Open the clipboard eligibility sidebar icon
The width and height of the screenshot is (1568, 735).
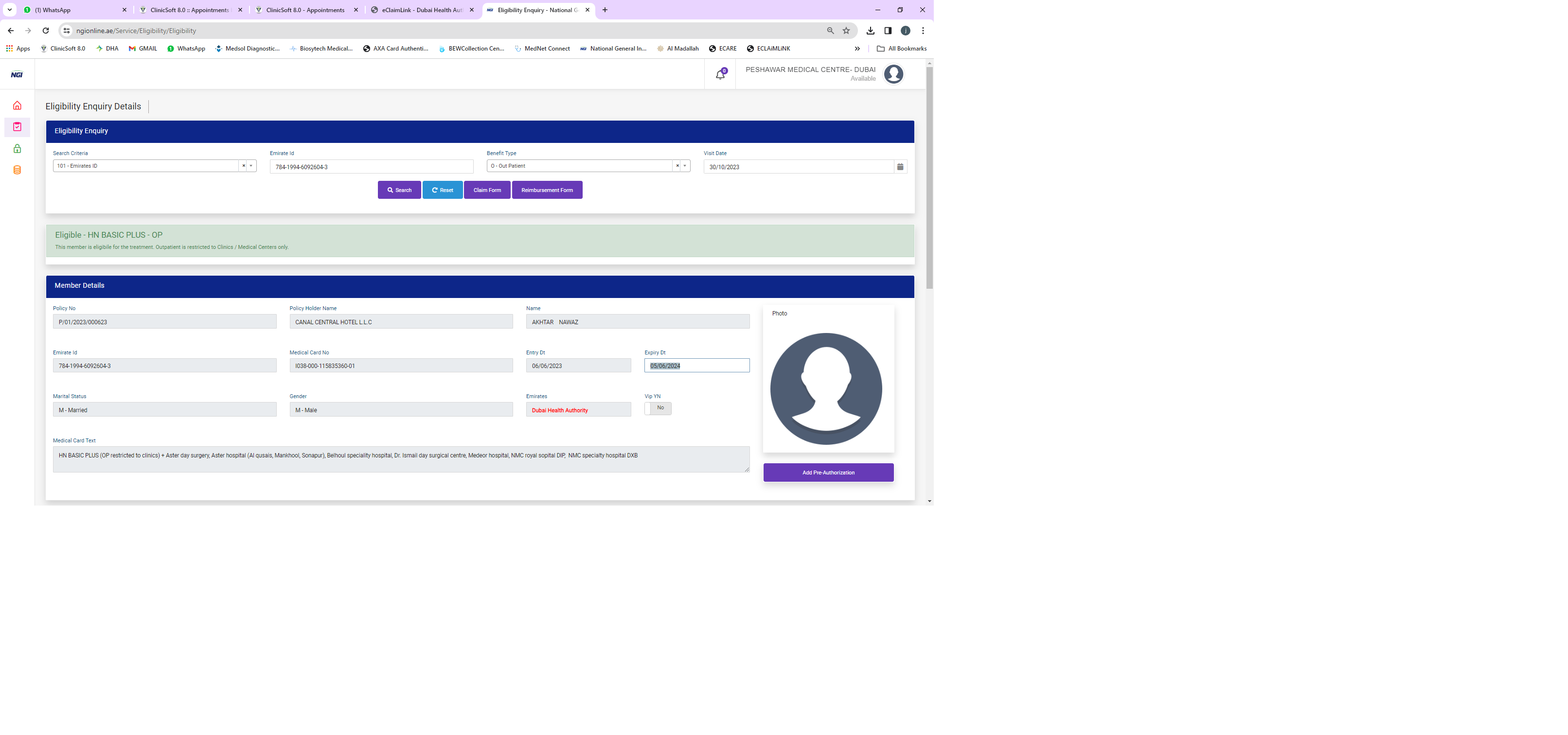point(17,126)
